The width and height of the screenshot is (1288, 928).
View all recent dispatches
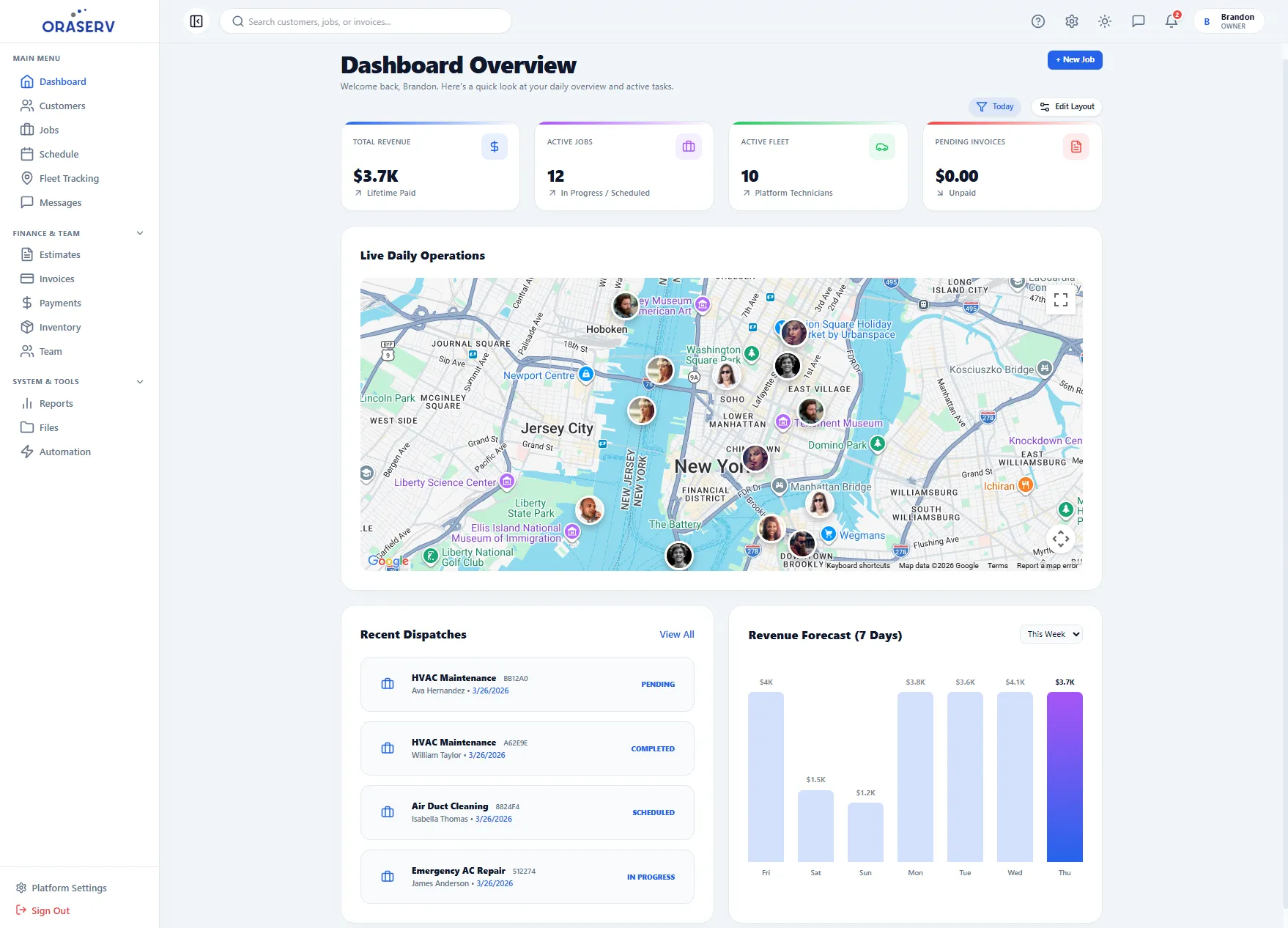click(x=676, y=634)
